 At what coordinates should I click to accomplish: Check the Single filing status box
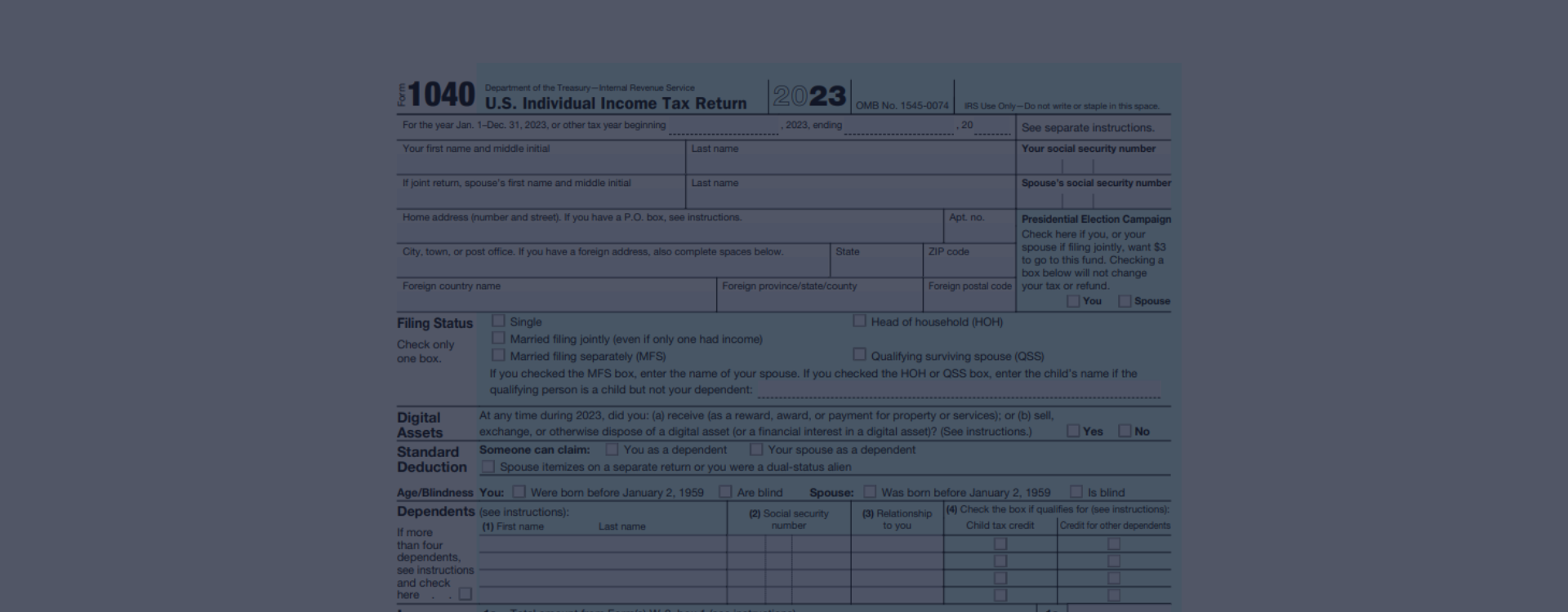tap(498, 321)
